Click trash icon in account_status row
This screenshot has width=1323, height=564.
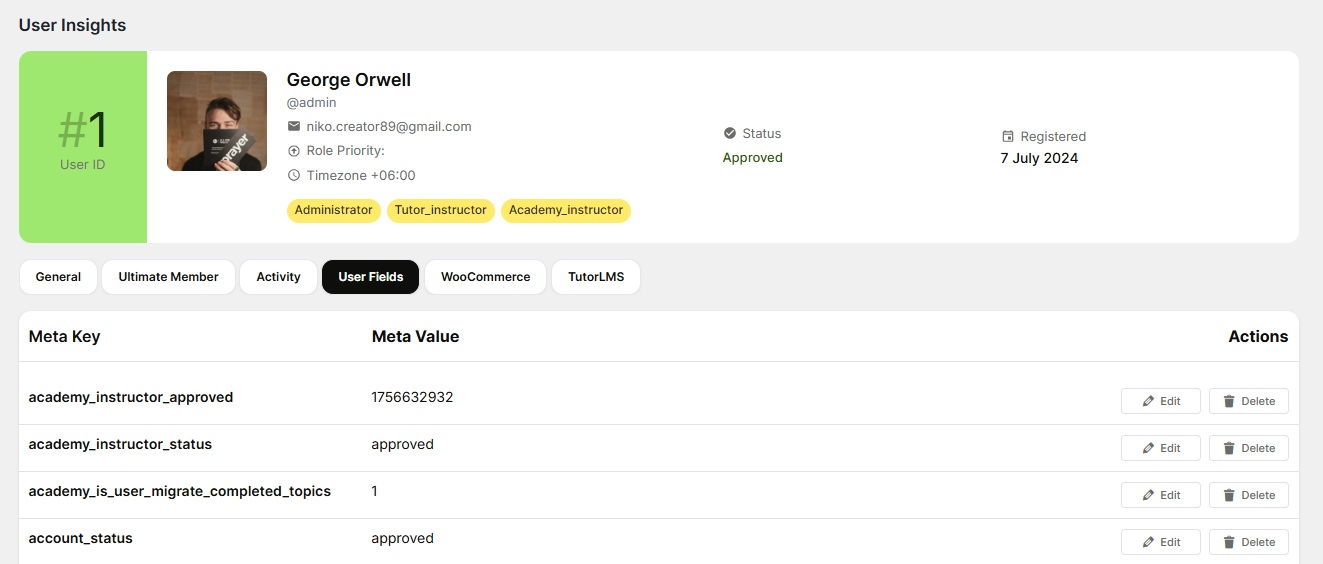coord(1229,542)
